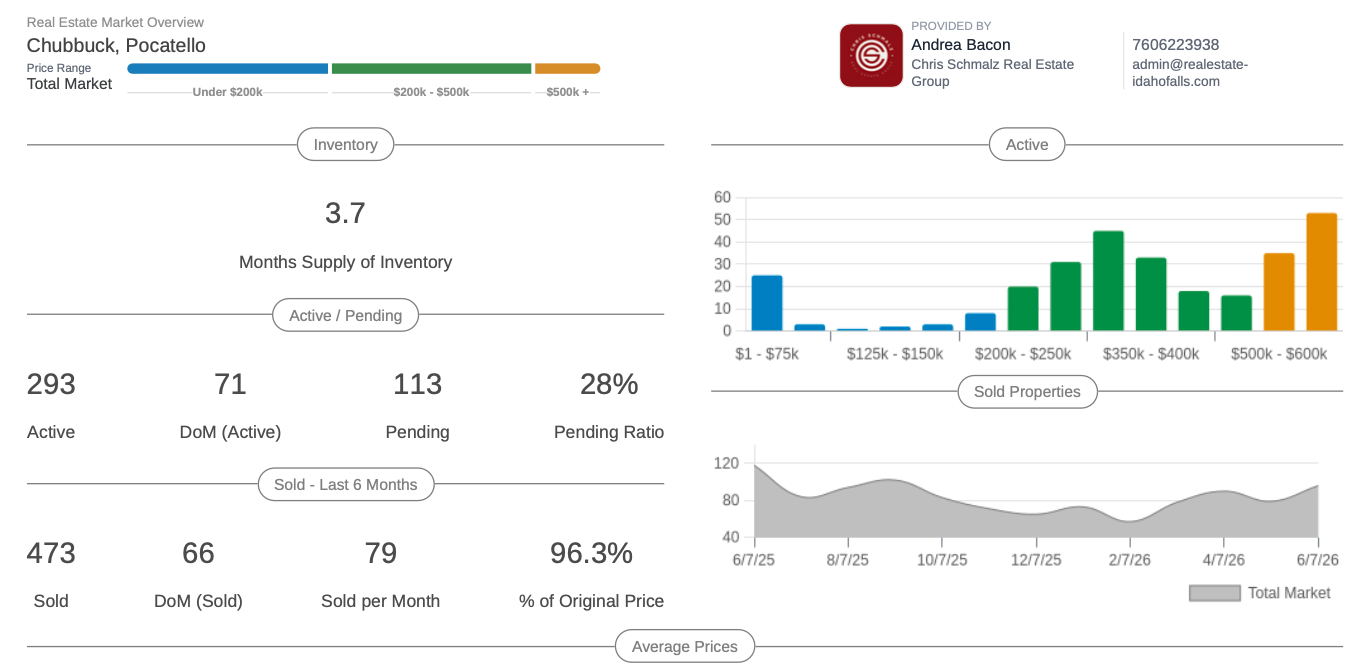Click the Inventory section label
The height and width of the screenshot is (672, 1371).
(345, 145)
